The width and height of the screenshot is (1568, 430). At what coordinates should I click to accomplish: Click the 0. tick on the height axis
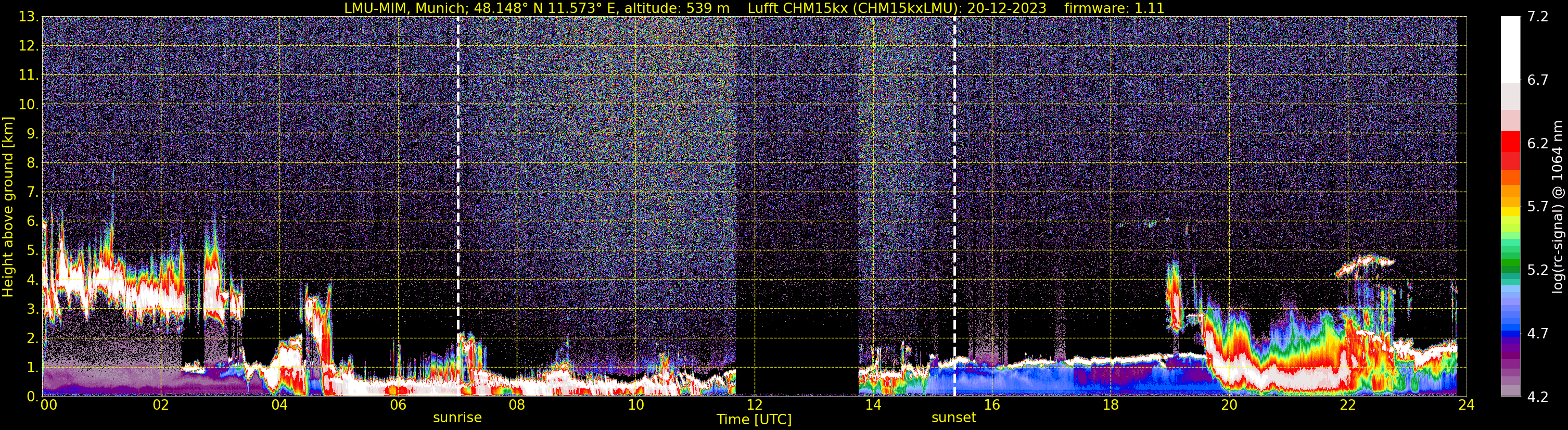pos(33,397)
